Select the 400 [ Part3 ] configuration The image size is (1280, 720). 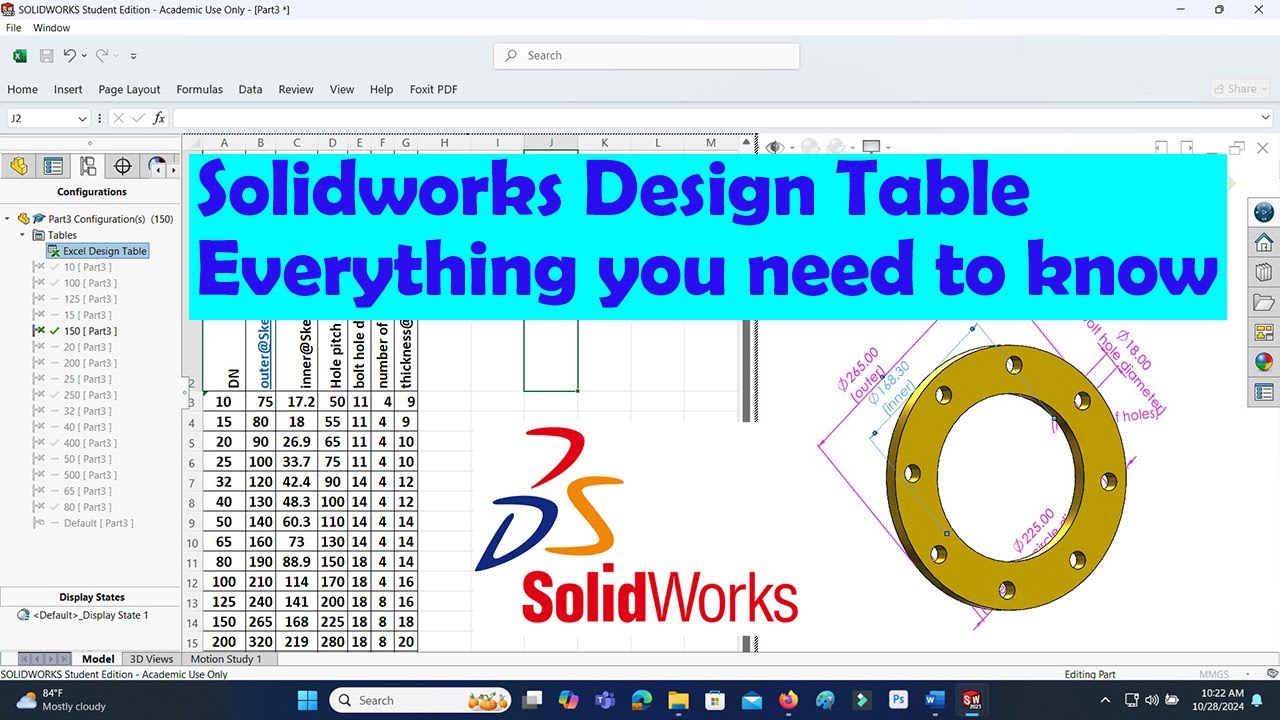point(90,443)
